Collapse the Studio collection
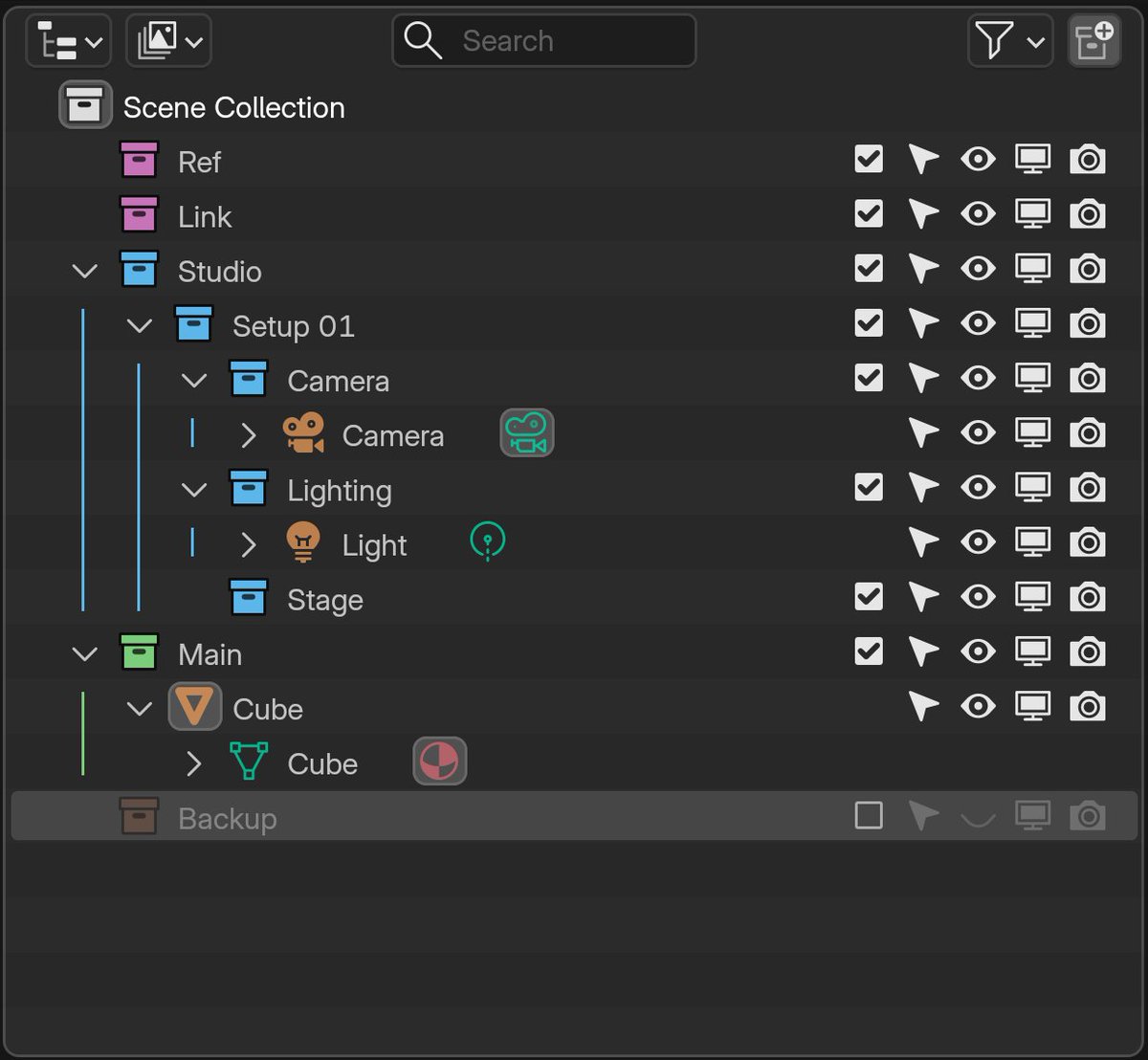 [85, 272]
